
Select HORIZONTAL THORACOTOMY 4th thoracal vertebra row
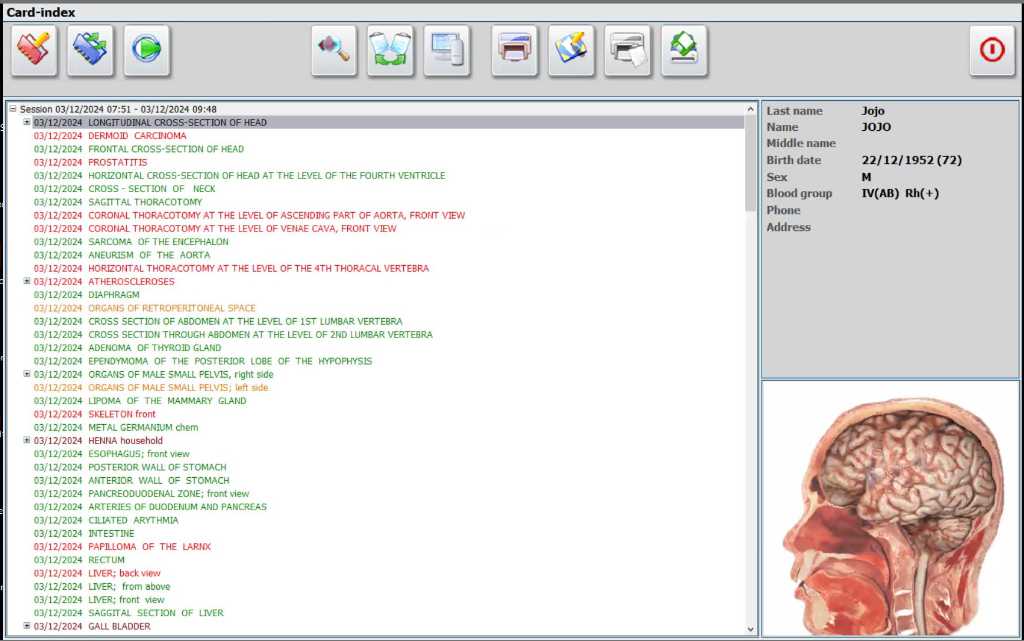click(x=231, y=268)
